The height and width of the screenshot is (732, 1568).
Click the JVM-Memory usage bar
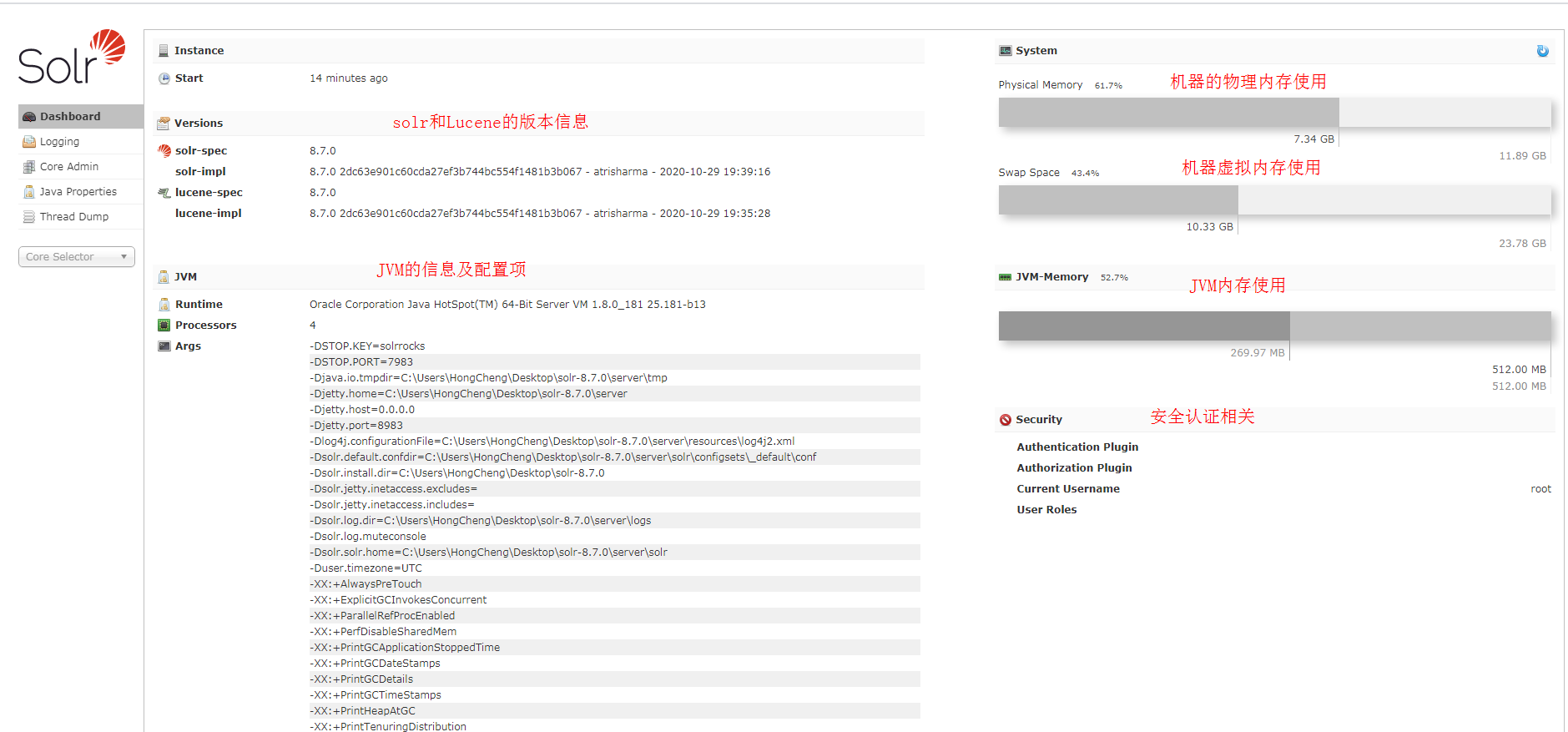[x=1274, y=326]
